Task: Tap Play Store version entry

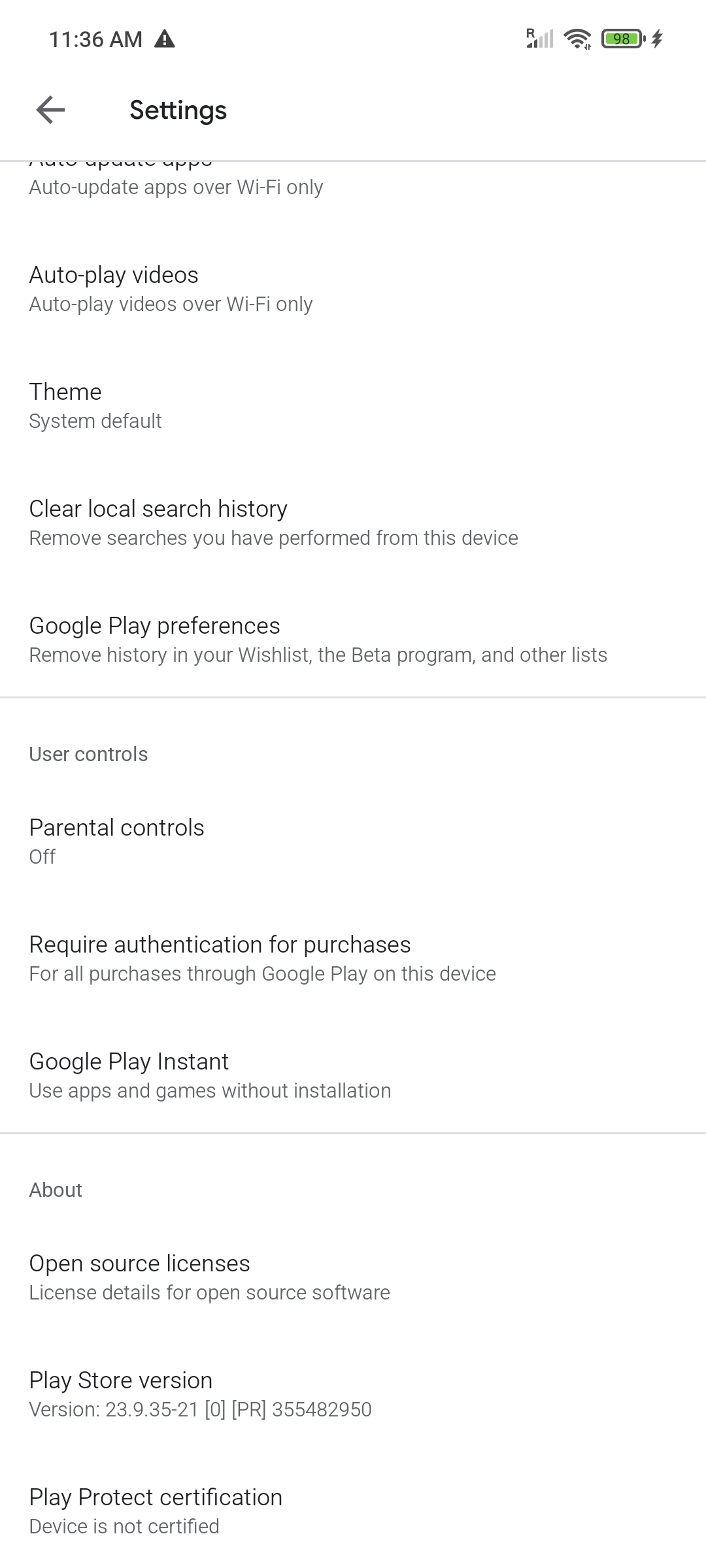Action: [353, 1394]
